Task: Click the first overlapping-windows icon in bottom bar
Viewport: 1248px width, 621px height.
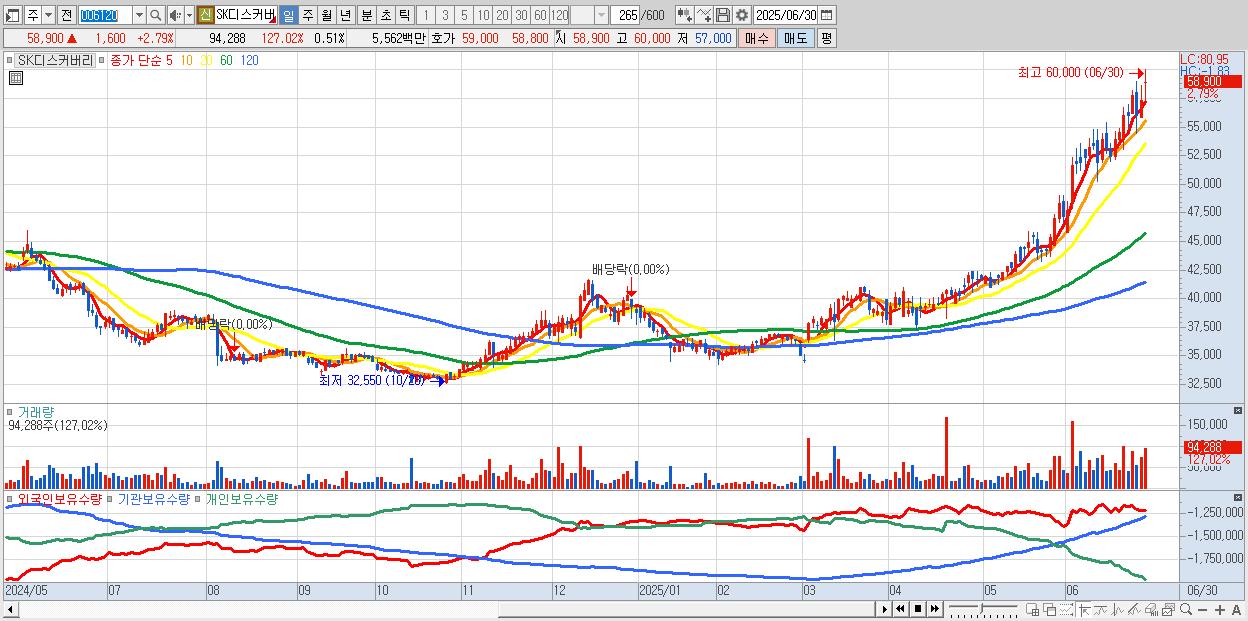Action: 1032,609
